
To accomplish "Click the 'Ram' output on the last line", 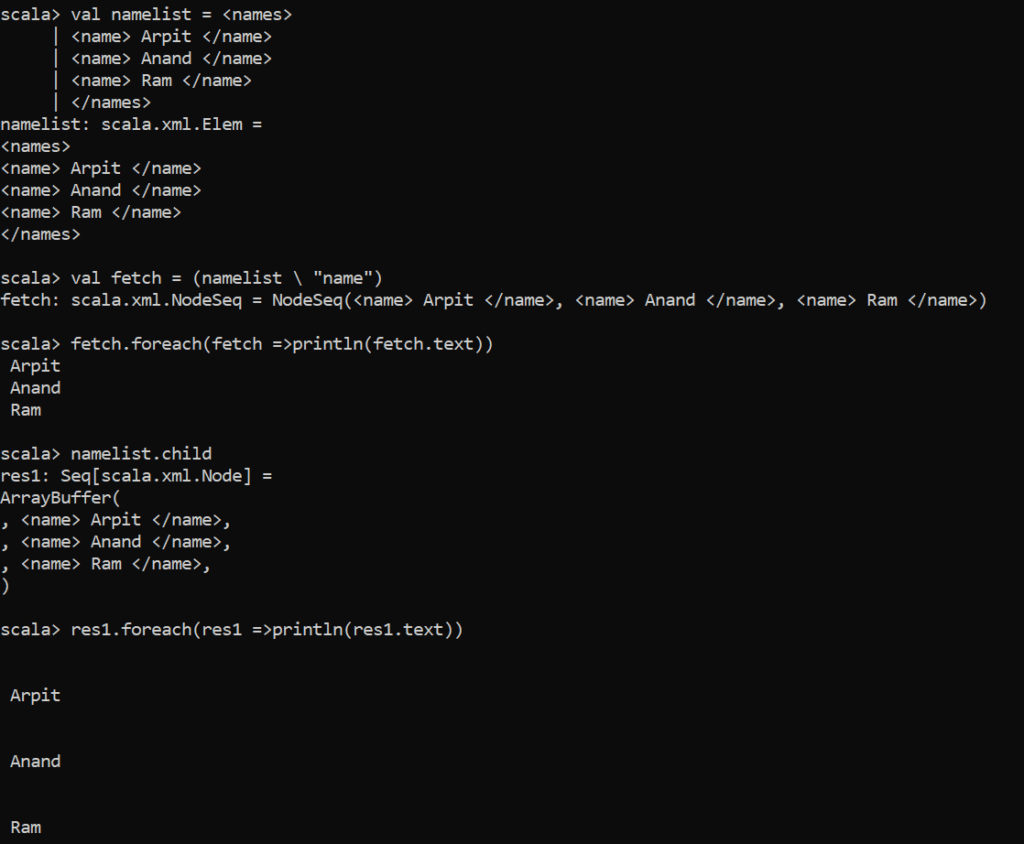I will pyautogui.click(x=26, y=828).
